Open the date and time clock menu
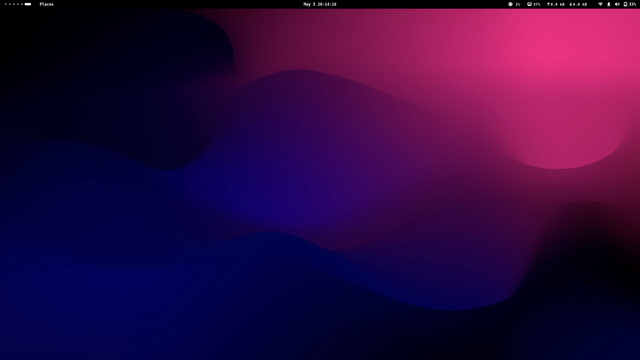 pos(320,4)
